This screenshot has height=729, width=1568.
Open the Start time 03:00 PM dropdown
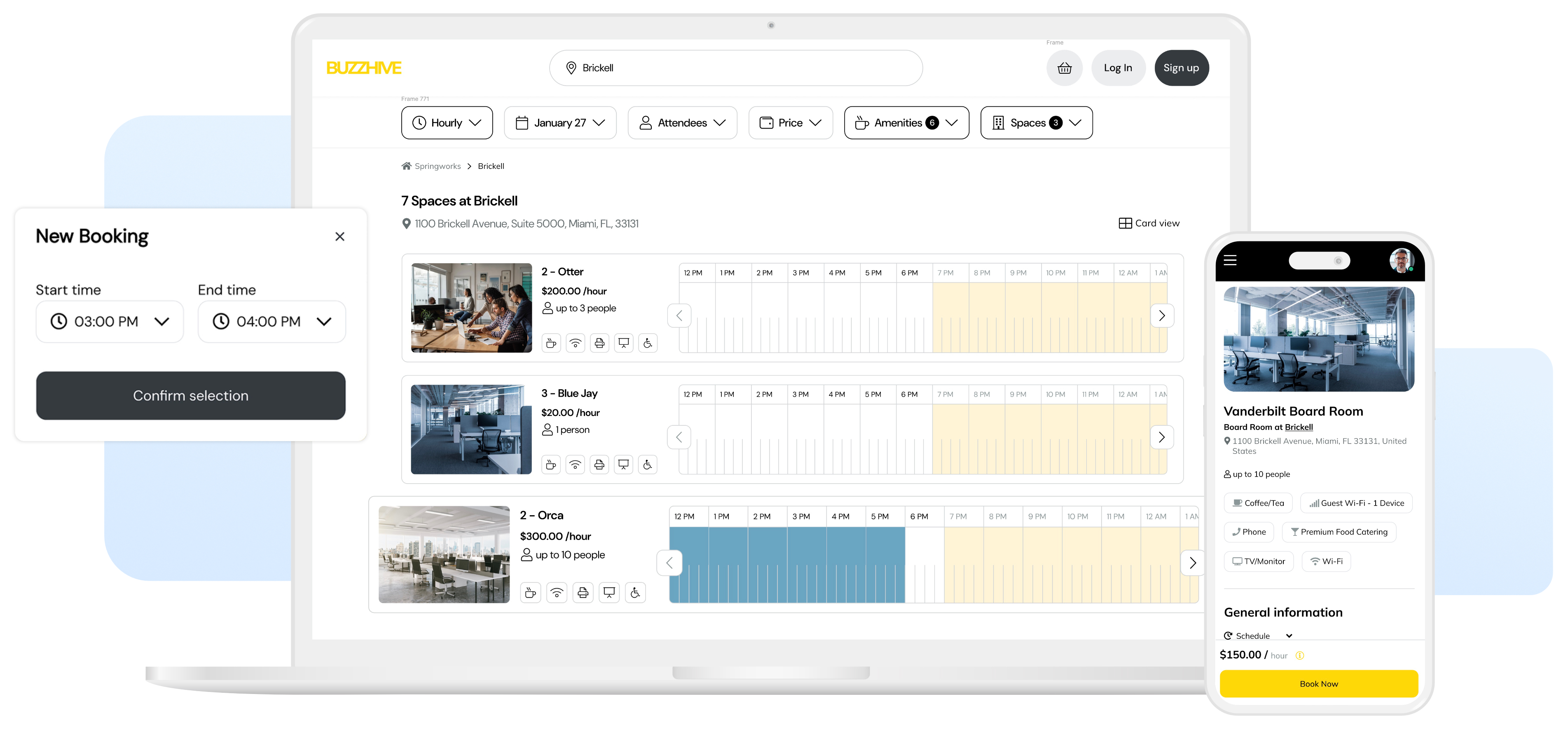click(x=110, y=321)
